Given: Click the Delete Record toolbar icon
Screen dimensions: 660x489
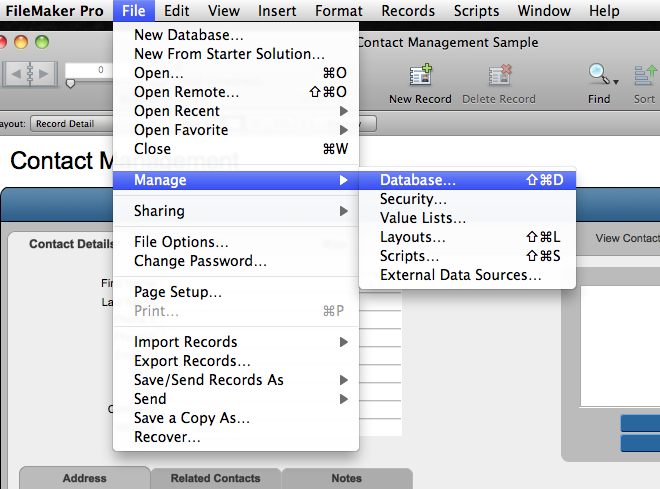Looking at the screenshot, I should 500,75.
